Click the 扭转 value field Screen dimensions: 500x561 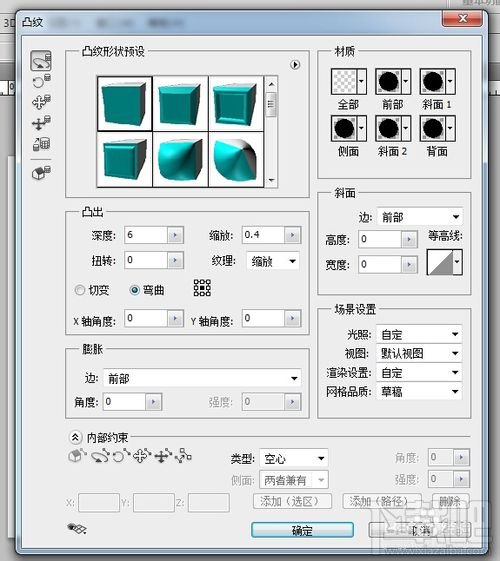point(146,260)
